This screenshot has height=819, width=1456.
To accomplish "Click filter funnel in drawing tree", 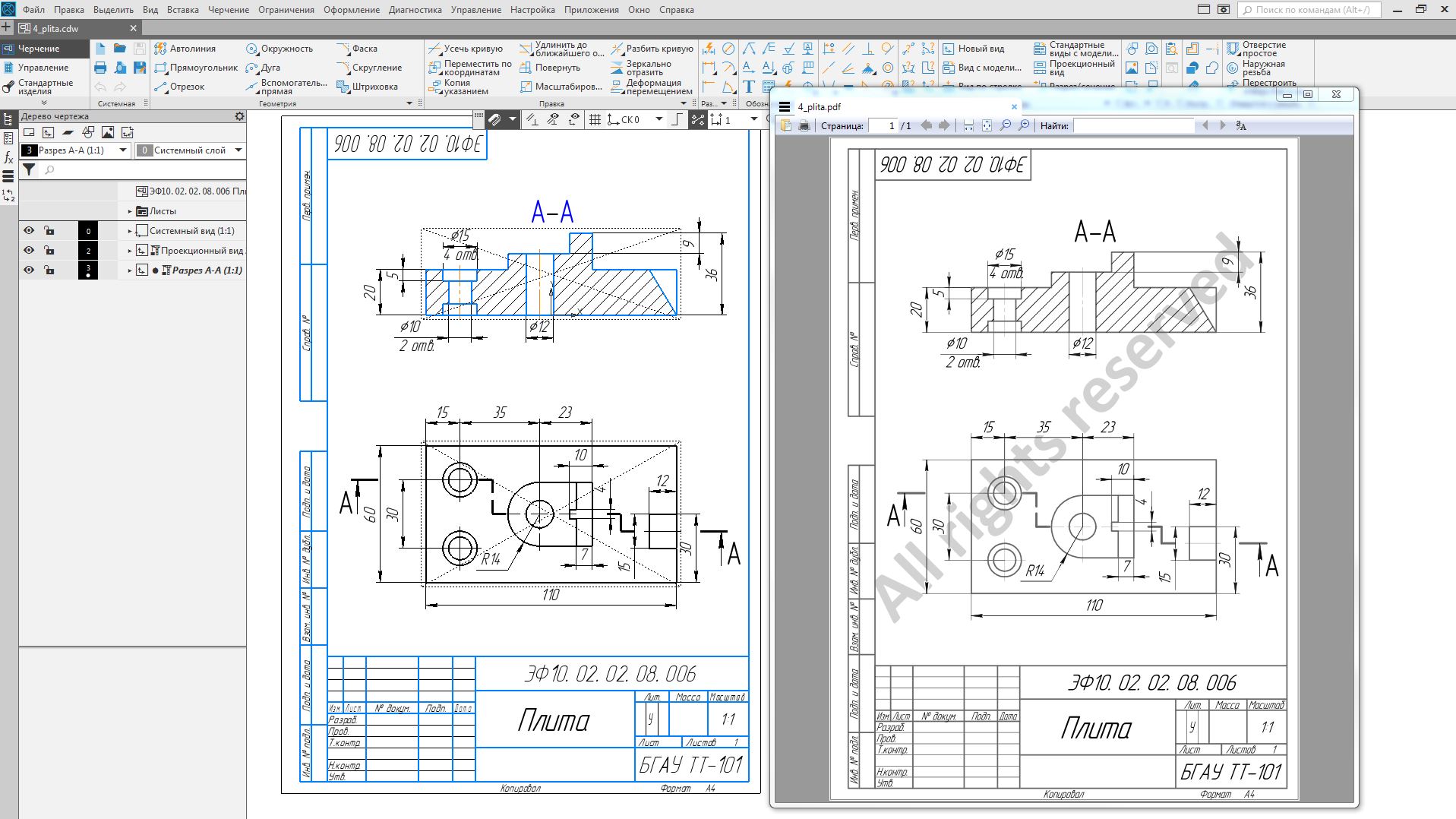I will tap(29, 169).
